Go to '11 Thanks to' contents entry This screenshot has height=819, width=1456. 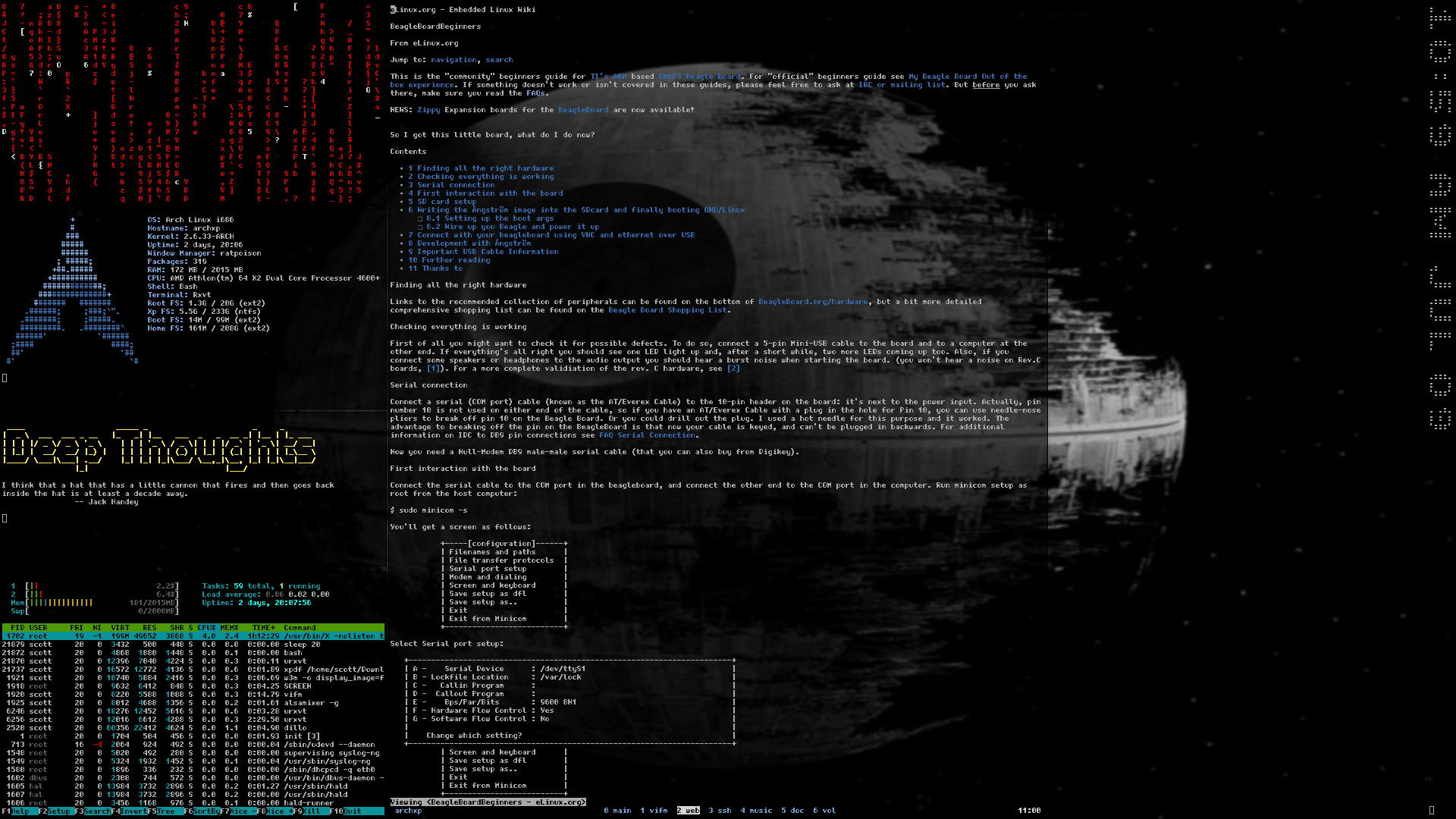point(435,268)
